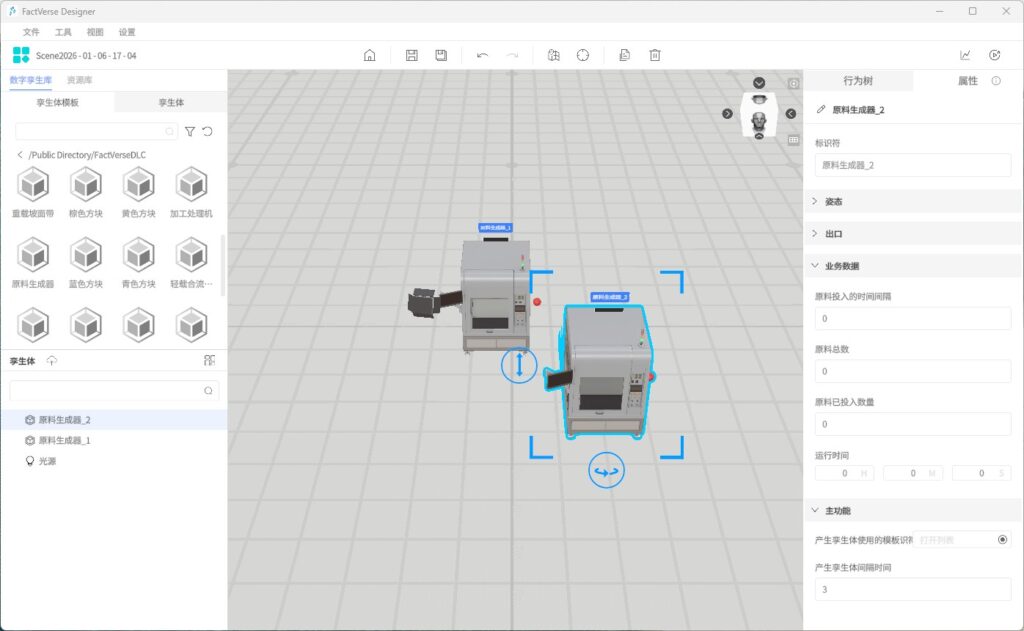This screenshot has height=631, width=1024.
Task: Click the Save icon in the toolbar
Action: click(412, 56)
